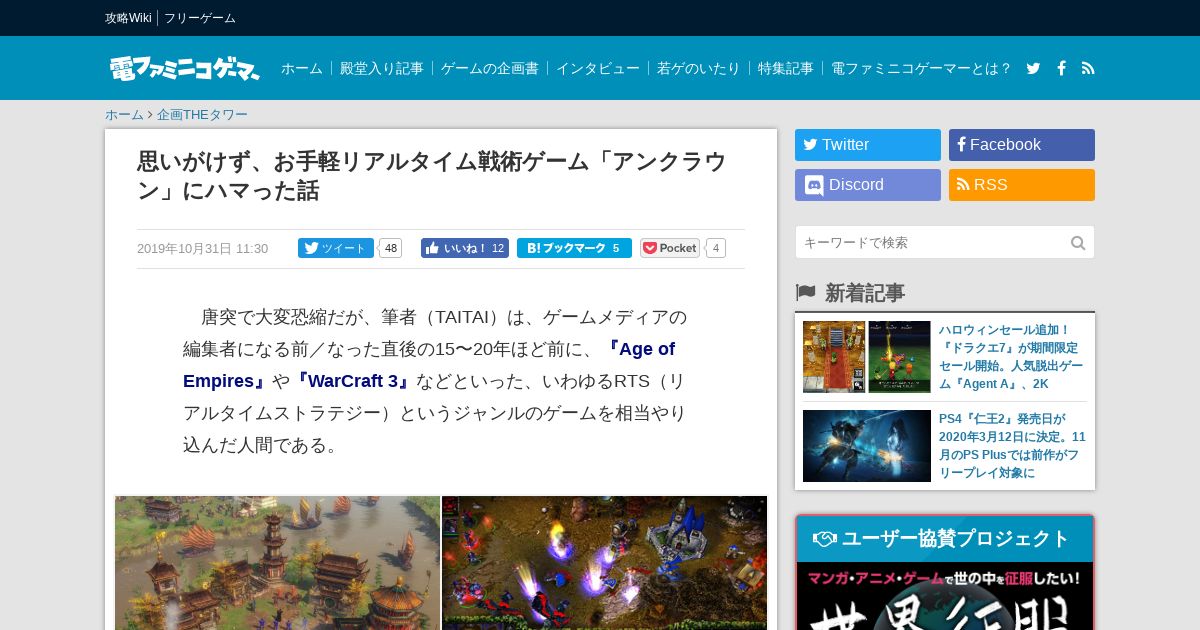1200x630 pixels.
Task: Click the Facebook いいね！ button
Action: click(x=465, y=248)
